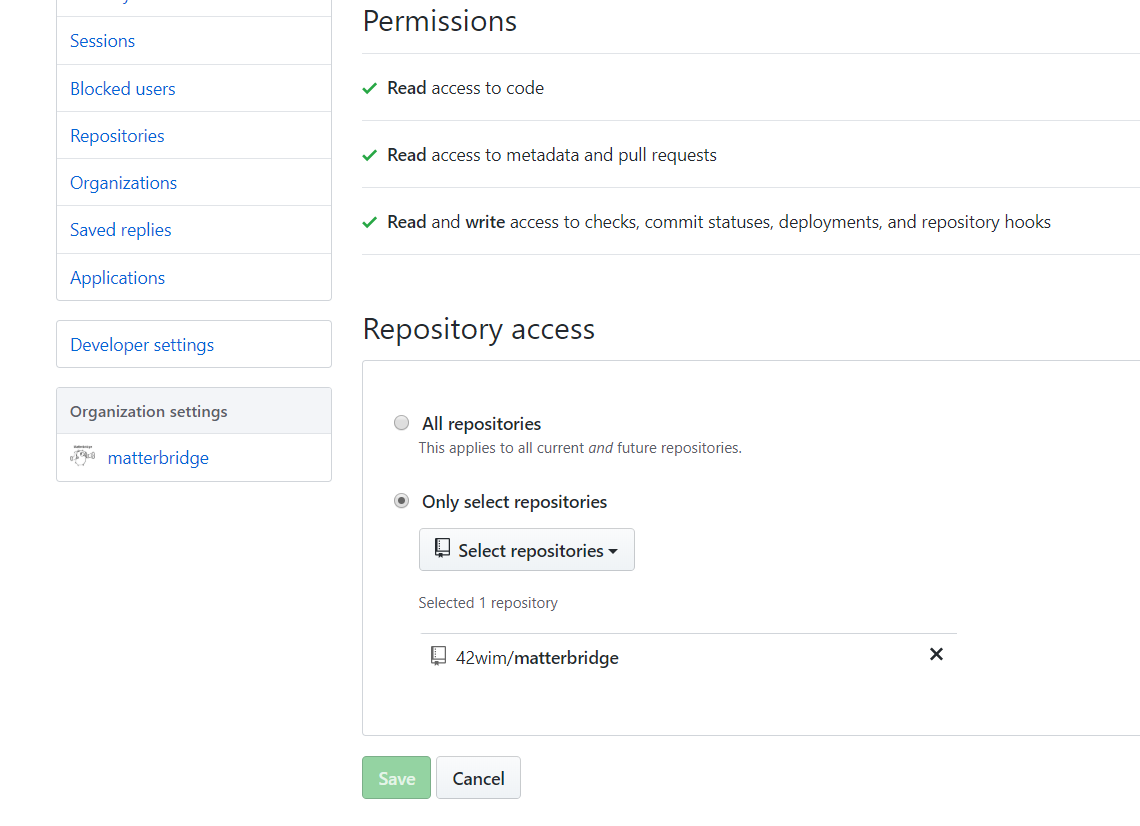The height and width of the screenshot is (826, 1140).
Task: Click the Select repositories dropdown caret
Action: point(614,552)
